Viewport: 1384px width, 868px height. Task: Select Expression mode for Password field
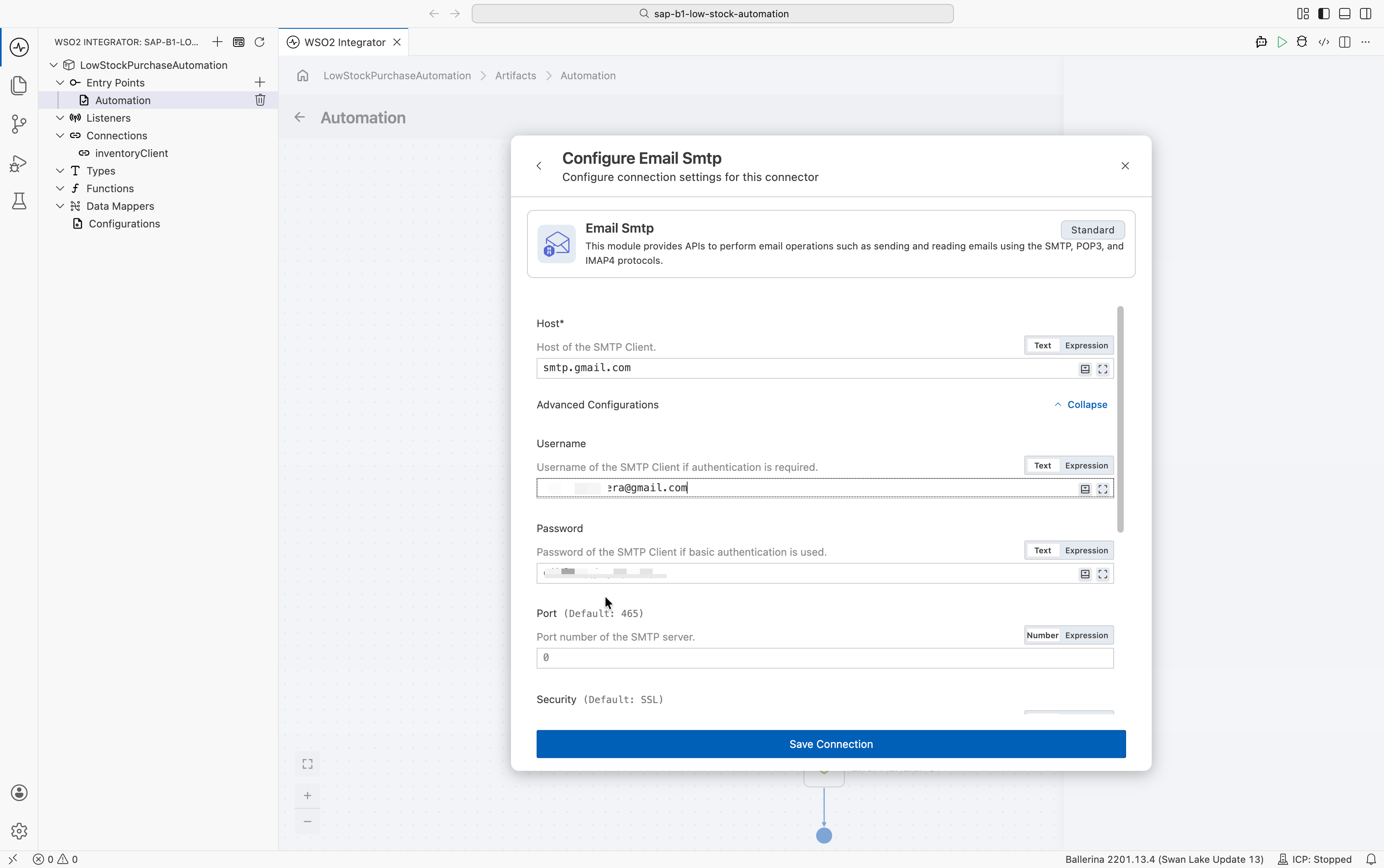[x=1086, y=551]
